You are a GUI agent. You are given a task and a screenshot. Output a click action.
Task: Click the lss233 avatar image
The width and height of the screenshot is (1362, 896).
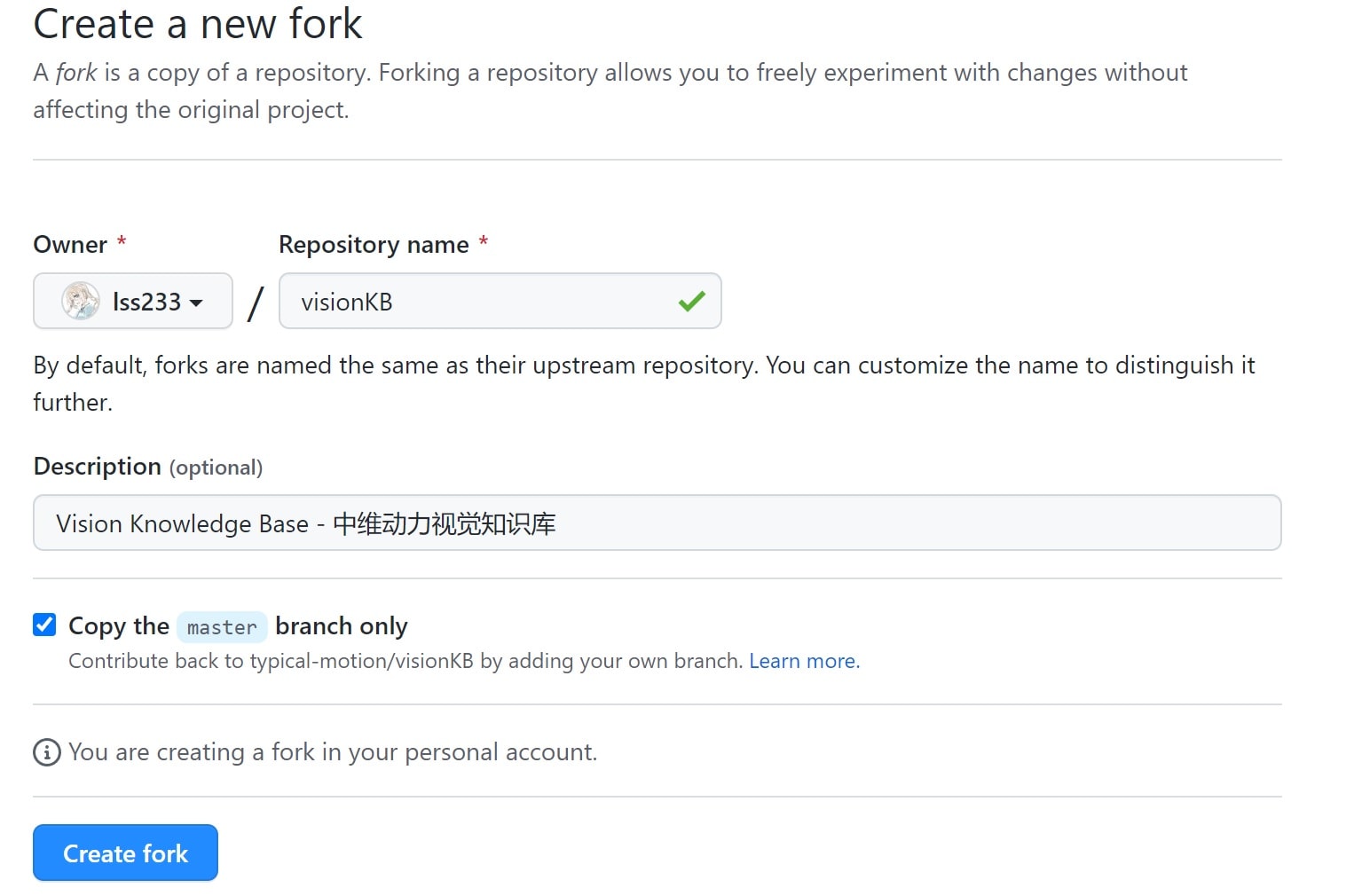click(x=80, y=301)
